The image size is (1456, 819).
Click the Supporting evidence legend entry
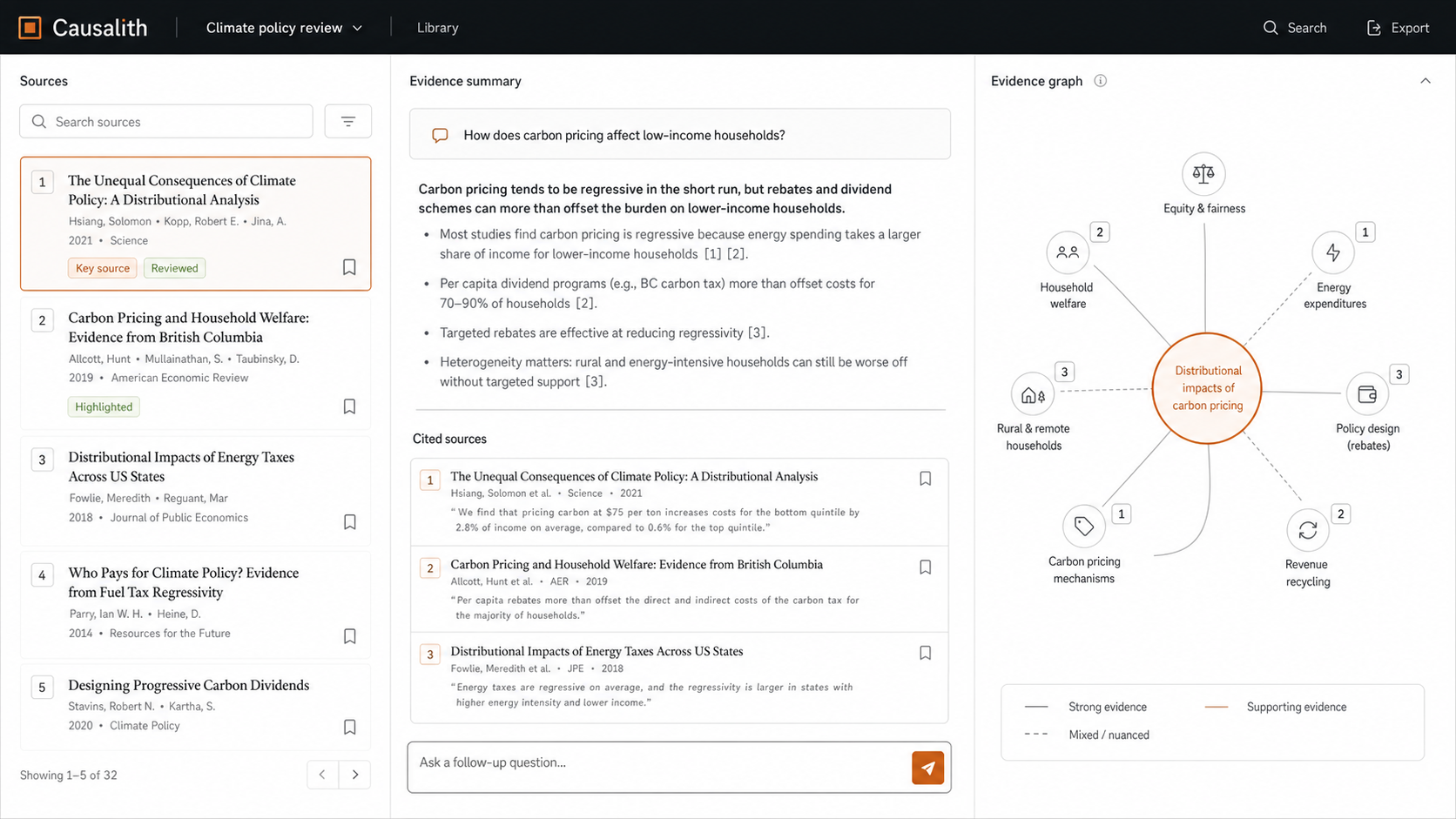point(1276,707)
